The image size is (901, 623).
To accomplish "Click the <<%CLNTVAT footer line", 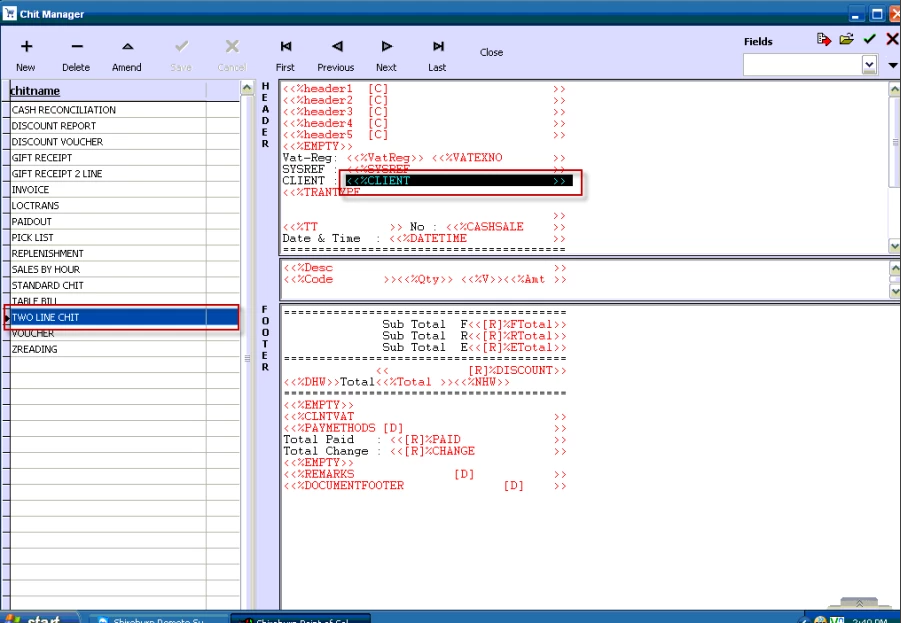I will click(x=425, y=417).
